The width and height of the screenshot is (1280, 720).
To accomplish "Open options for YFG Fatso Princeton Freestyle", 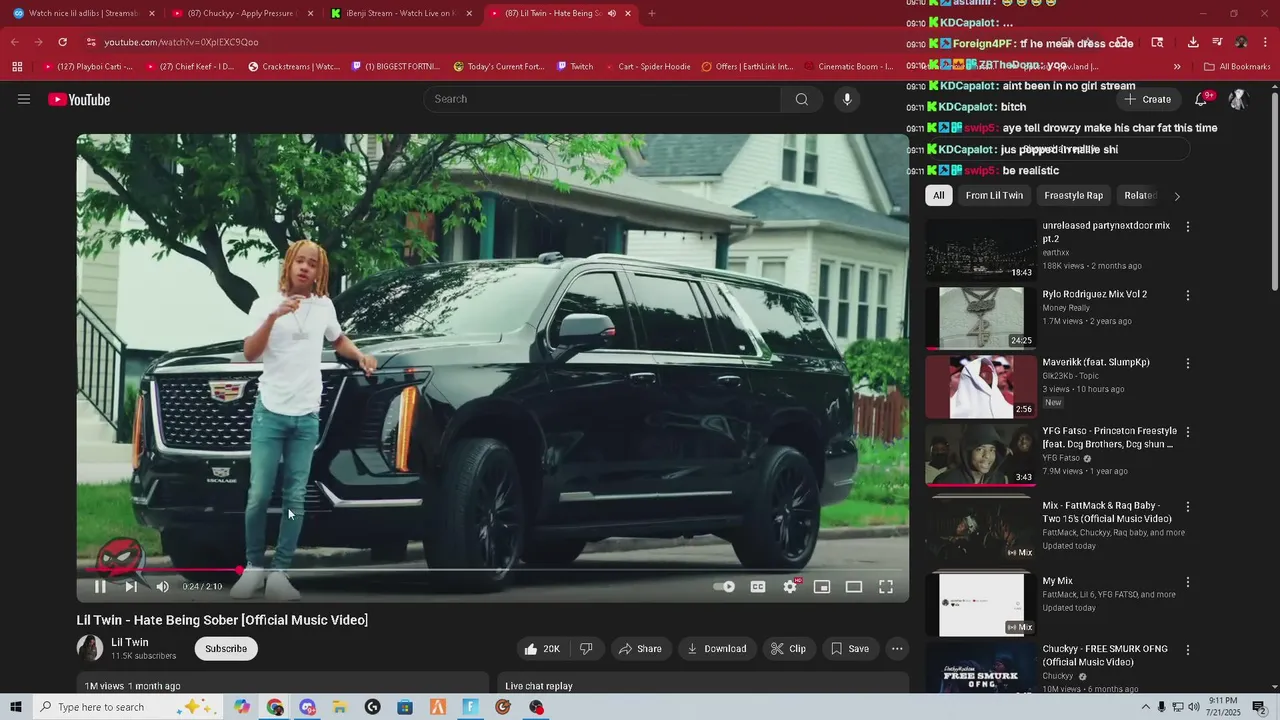I will point(1188,432).
